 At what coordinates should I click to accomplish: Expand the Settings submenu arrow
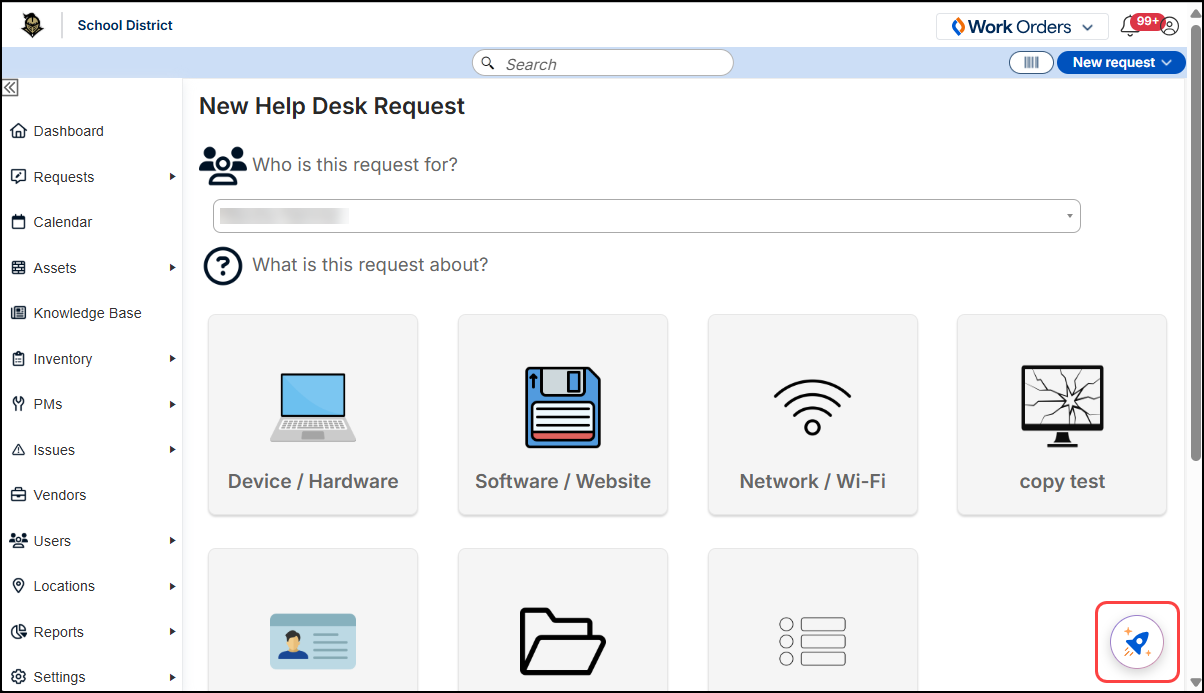click(x=173, y=677)
